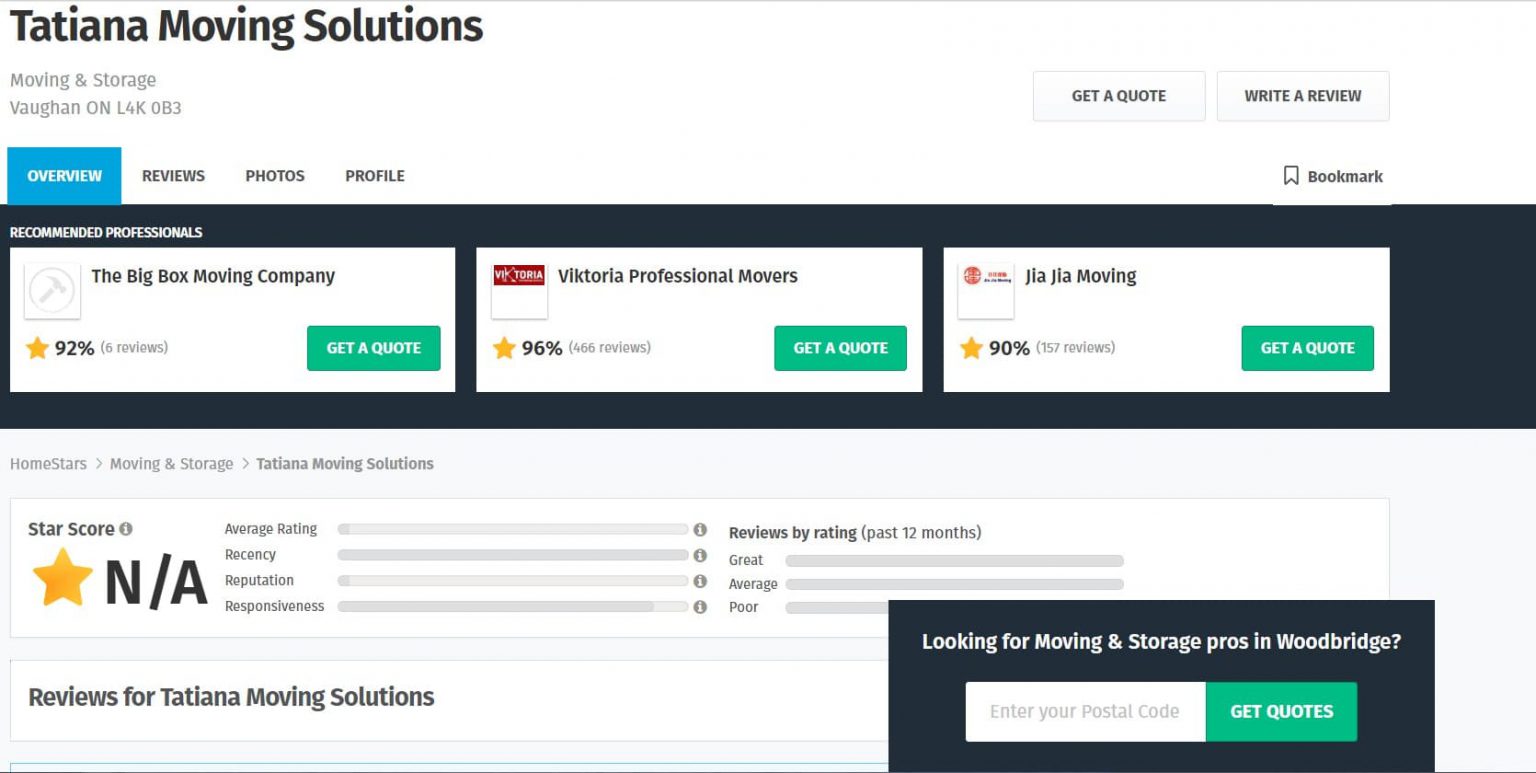Click the Viktoria Professional Movers logo
The image size is (1536, 773).
pos(519,291)
